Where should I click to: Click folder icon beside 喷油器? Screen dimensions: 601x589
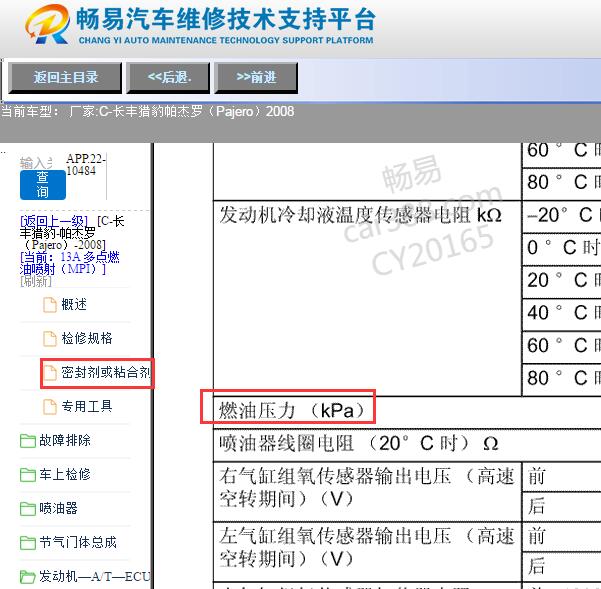point(28,509)
